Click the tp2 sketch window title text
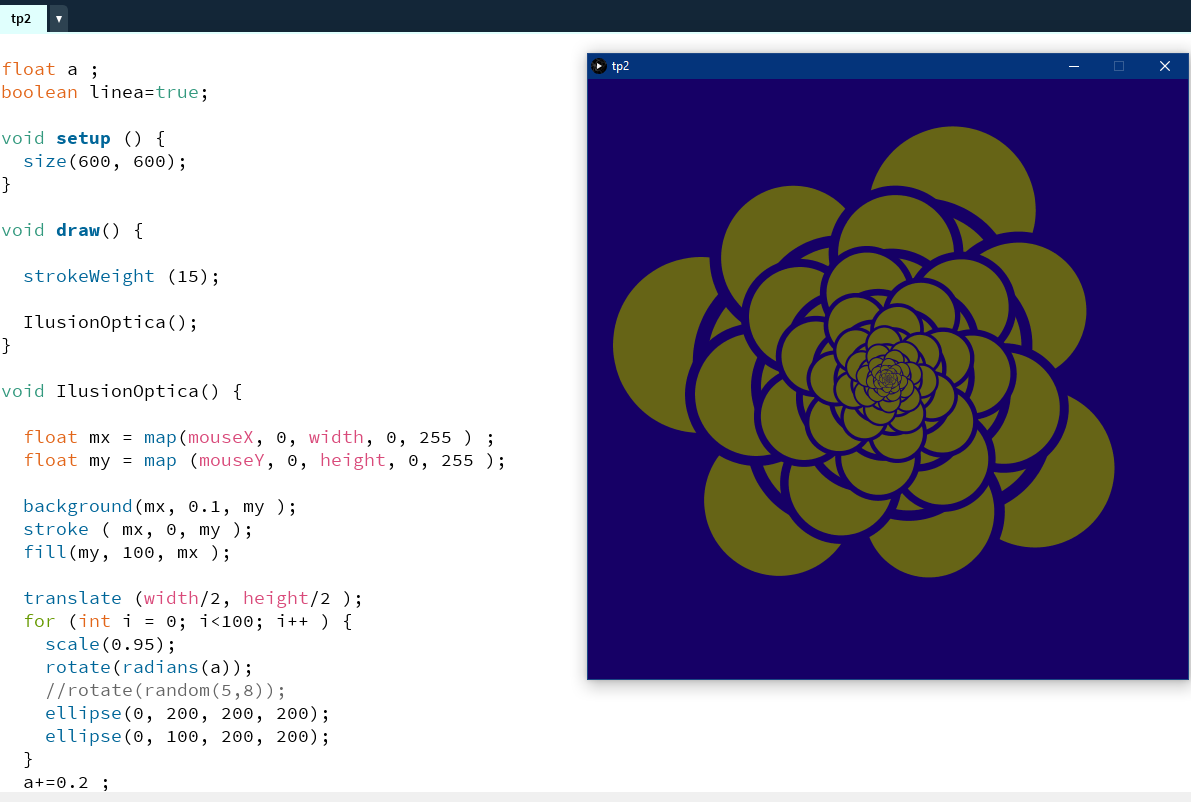This screenshot has width=1191, height=802. coord(621,66)
